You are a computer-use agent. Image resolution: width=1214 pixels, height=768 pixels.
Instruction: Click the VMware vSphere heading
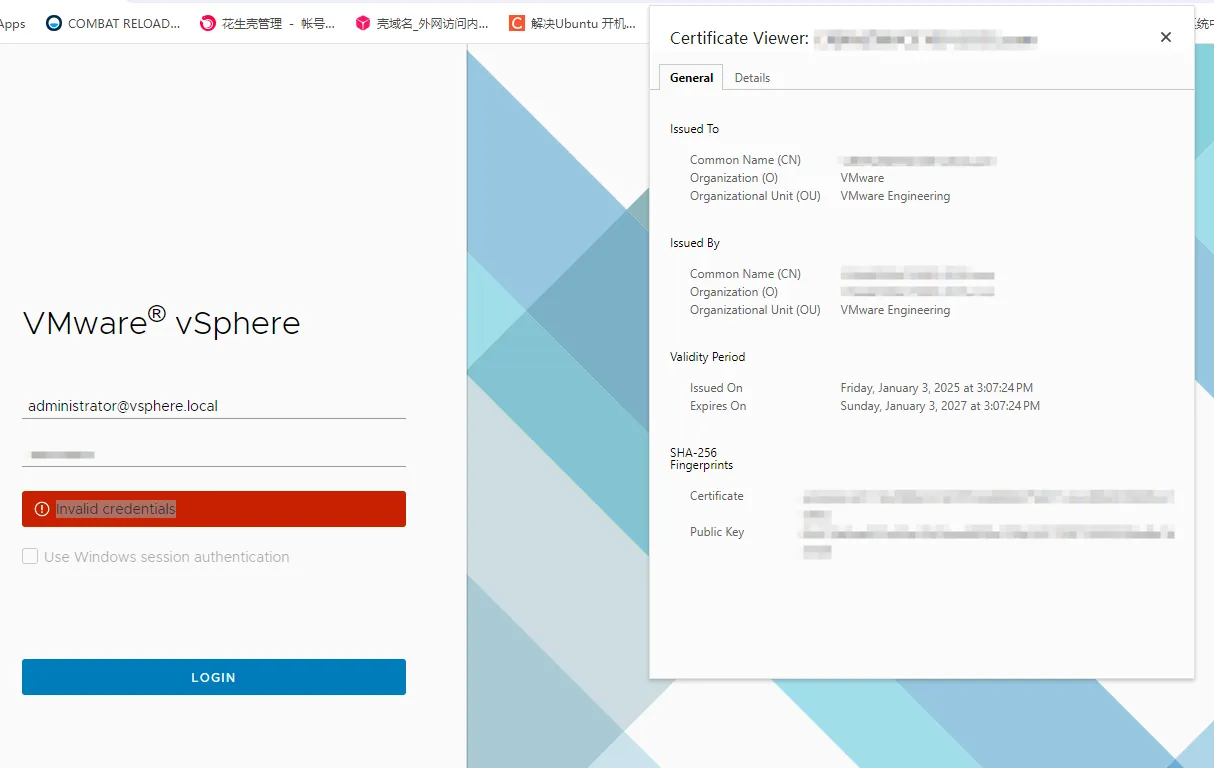tap(161, 322)
